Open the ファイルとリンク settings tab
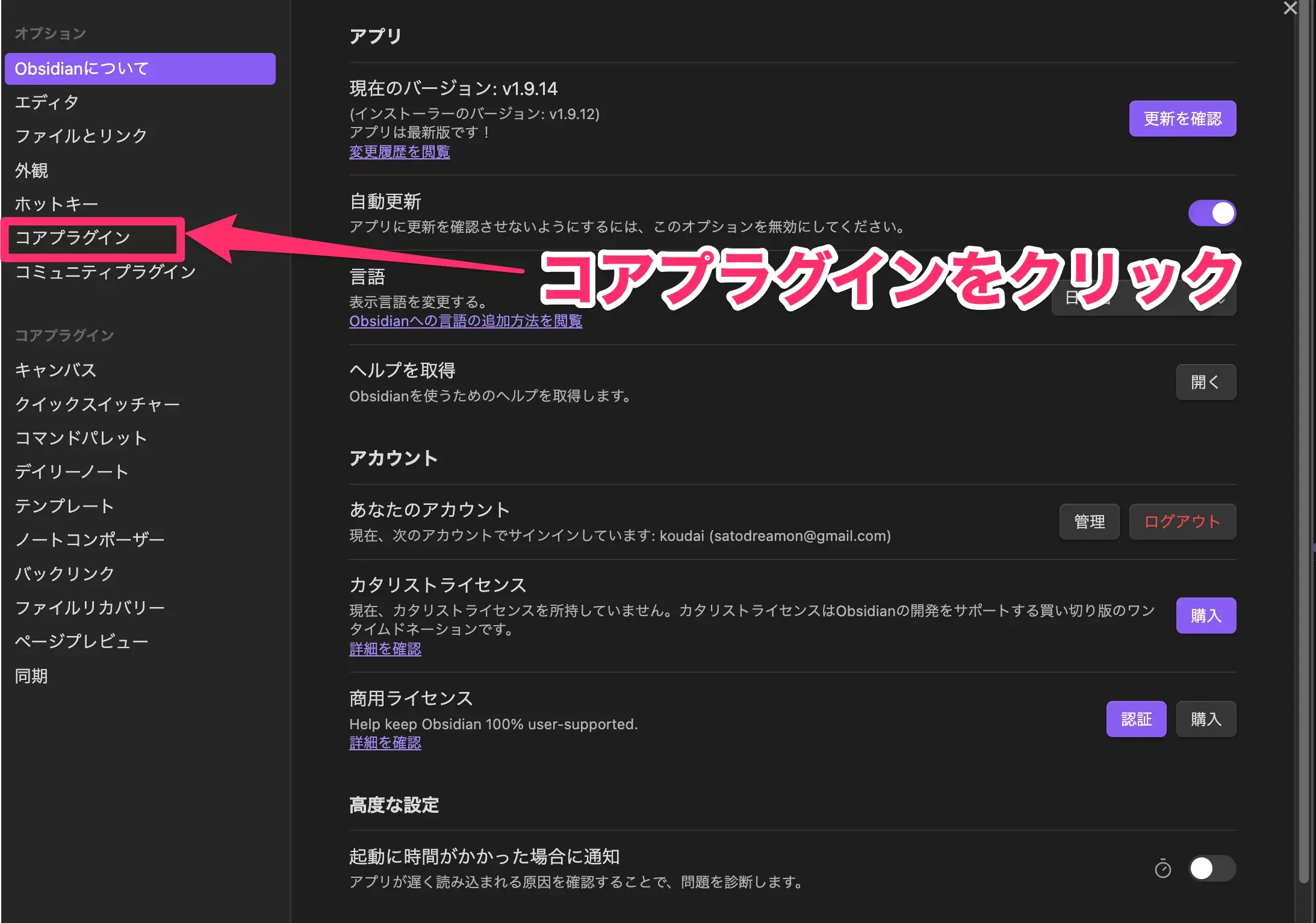The height and width of the screenshot is (923, 1316). pyautogui.click(x=140, y=136)
